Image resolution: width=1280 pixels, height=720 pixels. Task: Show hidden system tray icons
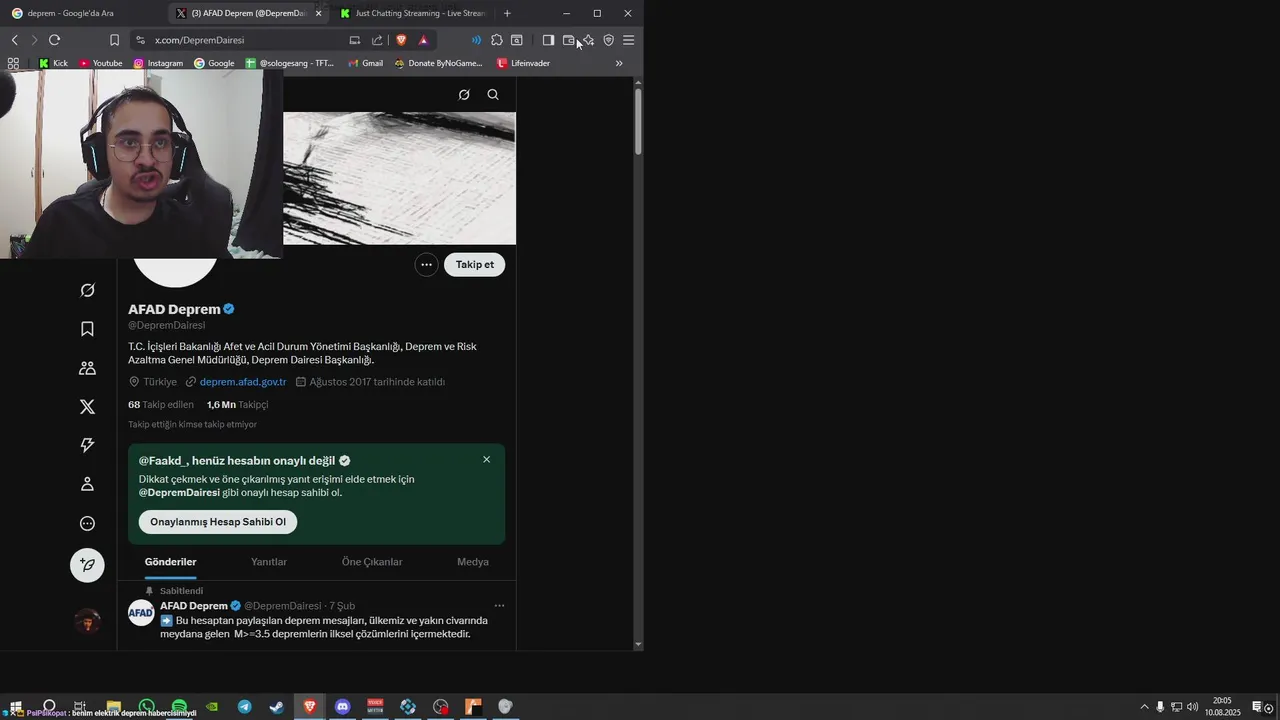[x=1144, y=707]
